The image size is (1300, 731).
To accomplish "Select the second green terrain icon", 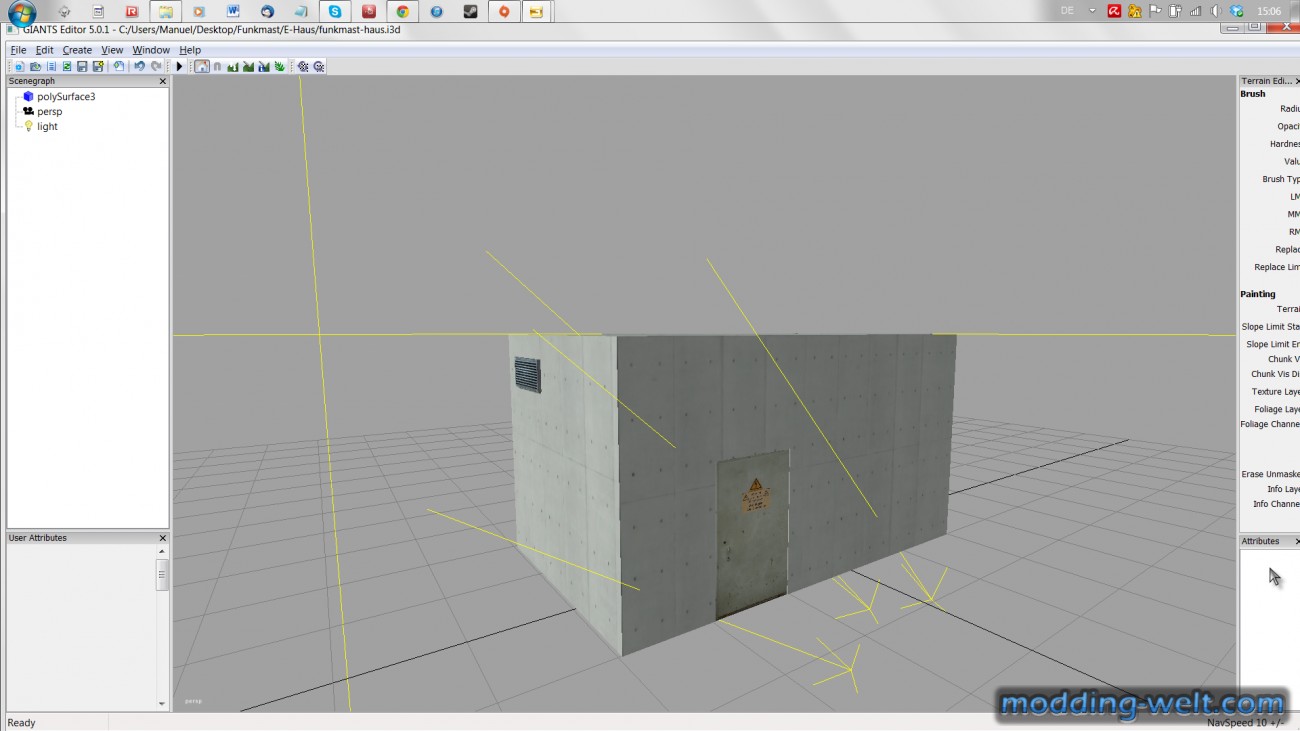I will pos(248,67).
